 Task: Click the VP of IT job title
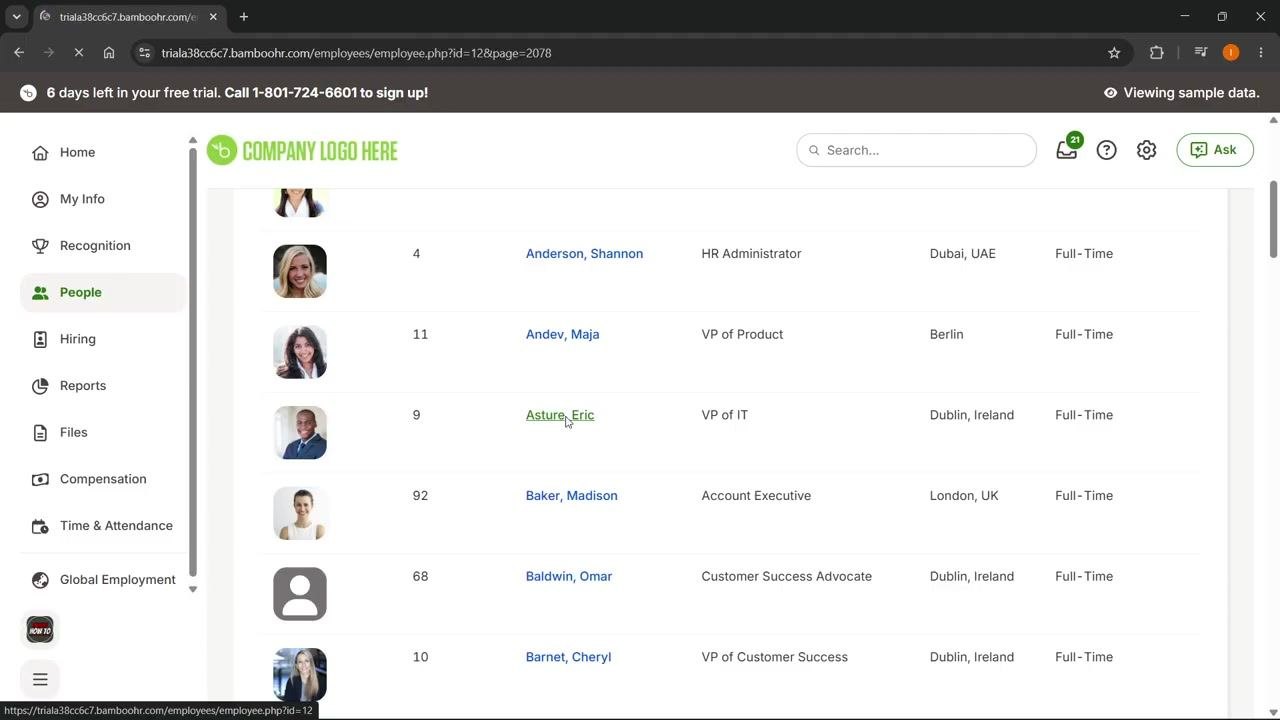click(x=724, y=415)
